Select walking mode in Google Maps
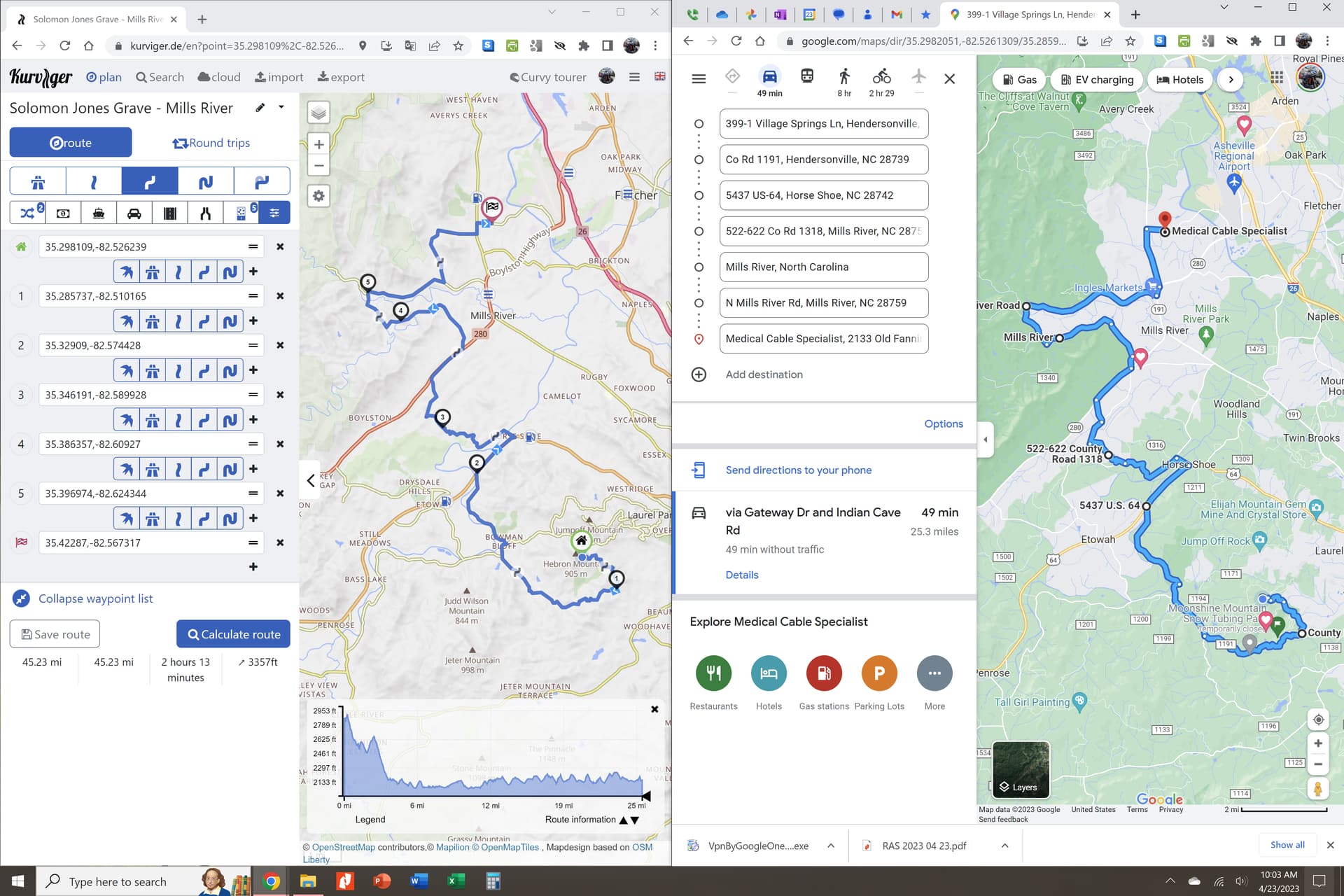Screen dimensions: 1344x896 (x=844, y=82)
